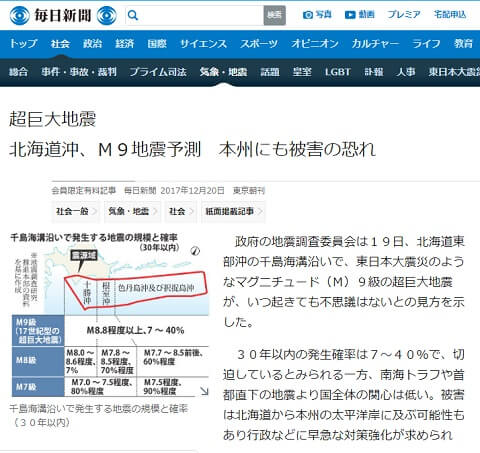480x453 pixels.
Task: Click the date text 2017年12月20日
Action: coord(192,191)
